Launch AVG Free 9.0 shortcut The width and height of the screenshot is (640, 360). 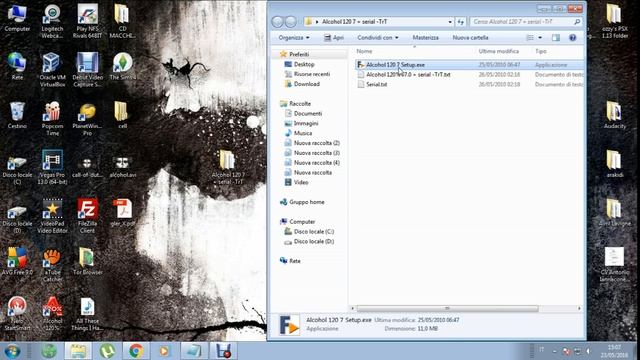pos(17,261)
